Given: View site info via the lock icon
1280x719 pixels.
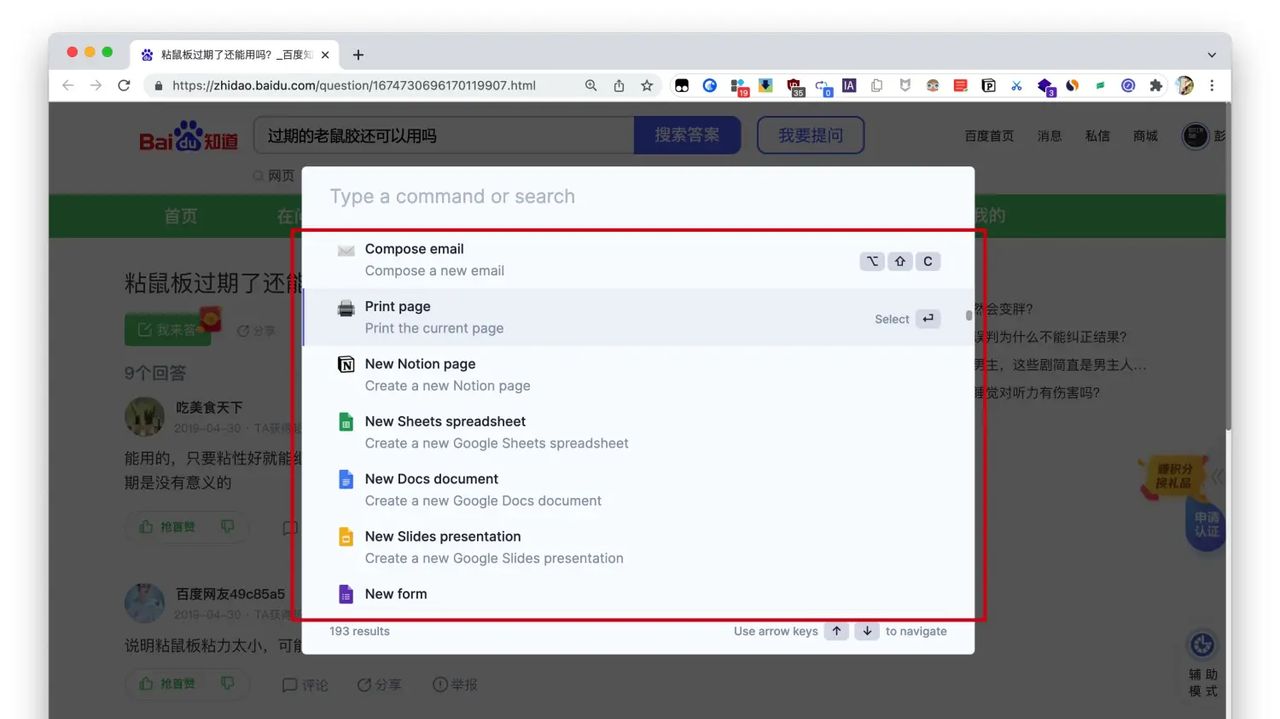Looking at the screenshot, I should point(158,86).
